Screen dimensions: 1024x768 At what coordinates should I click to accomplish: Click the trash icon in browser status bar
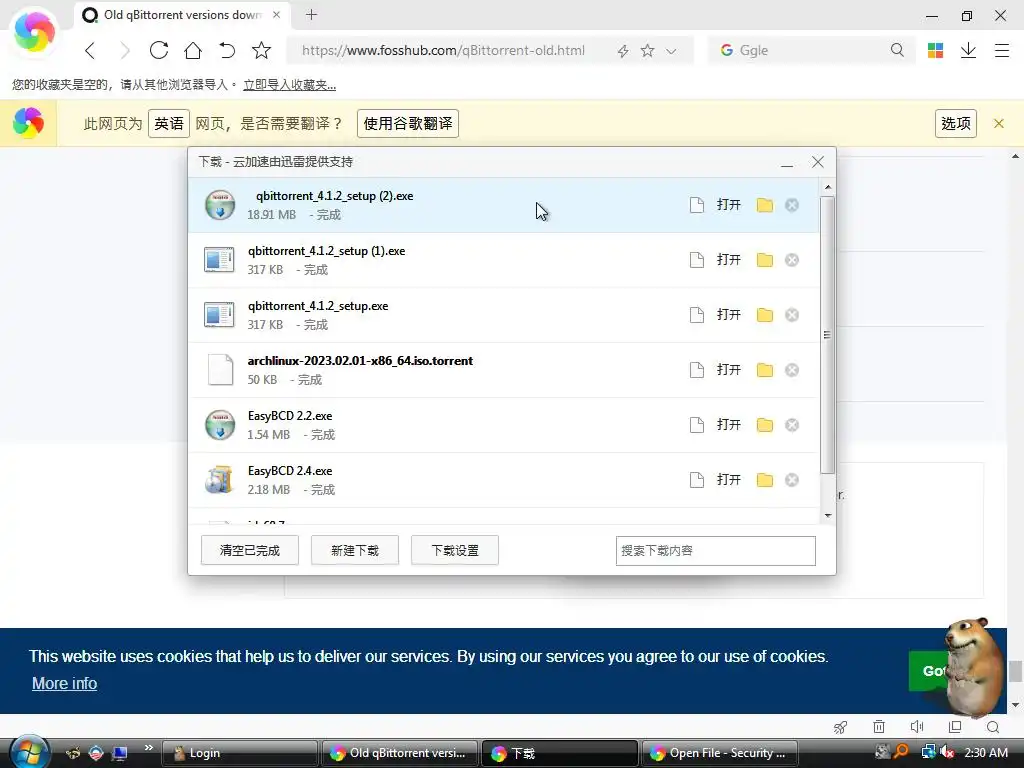pyautogui.click(x=879, y=727)
